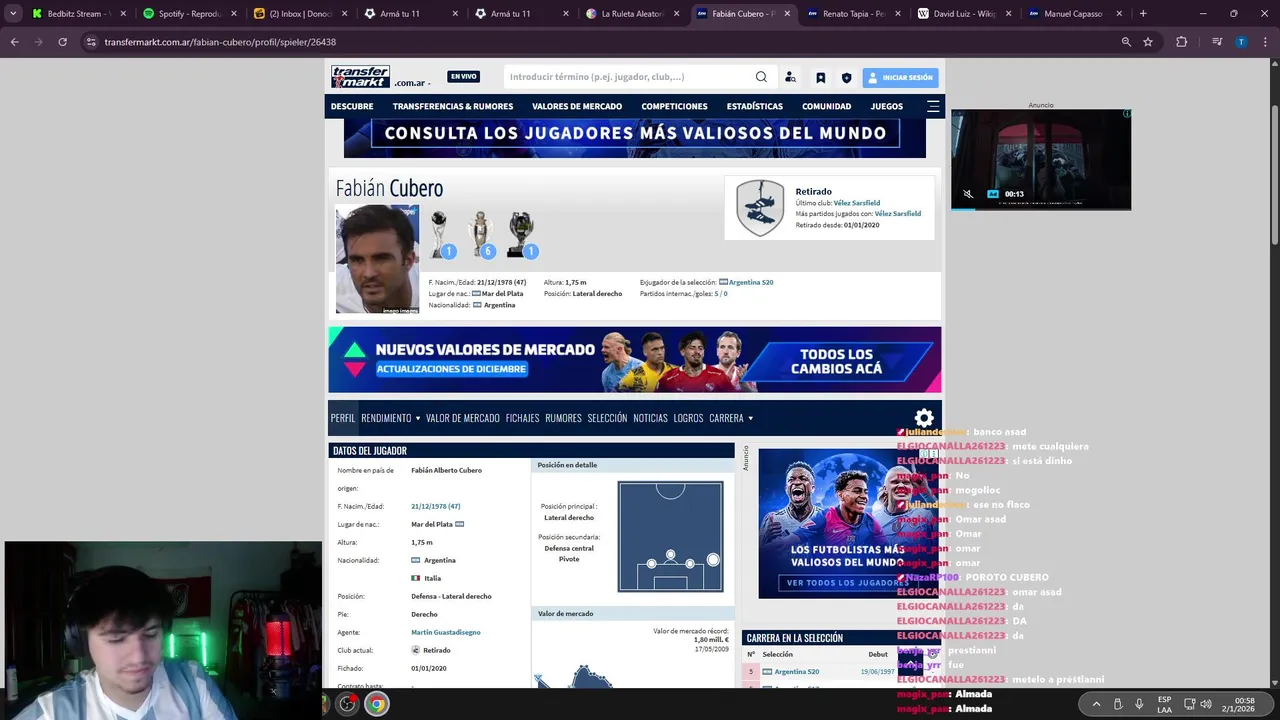This screenshot has height=720, width=1280.
Task: Open the Valores de Mercado menu
Action: coord(577,106)
